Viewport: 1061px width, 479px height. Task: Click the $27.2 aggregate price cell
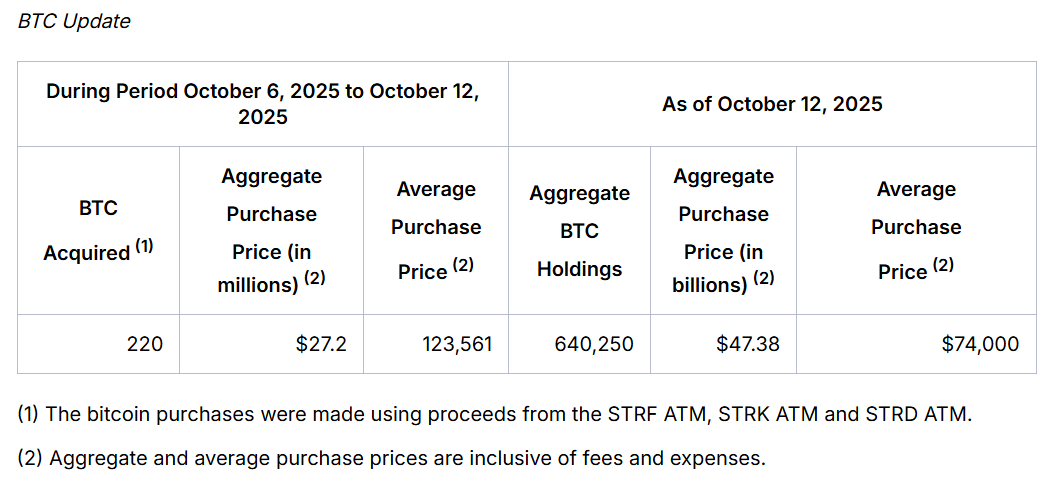[321, 344]
